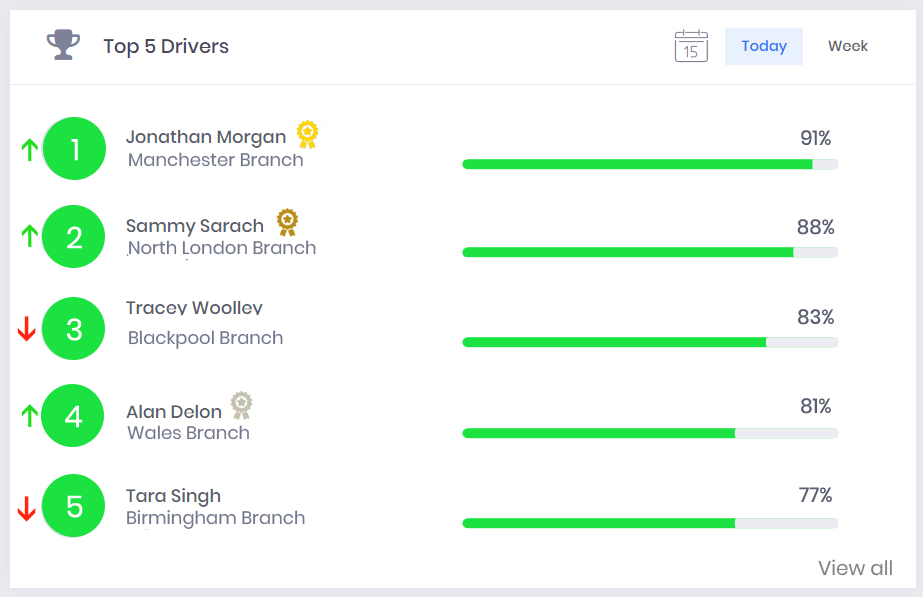
Task: Click Sammy Sarach's bronze award ribbon
Action: [x=287, y=223]
